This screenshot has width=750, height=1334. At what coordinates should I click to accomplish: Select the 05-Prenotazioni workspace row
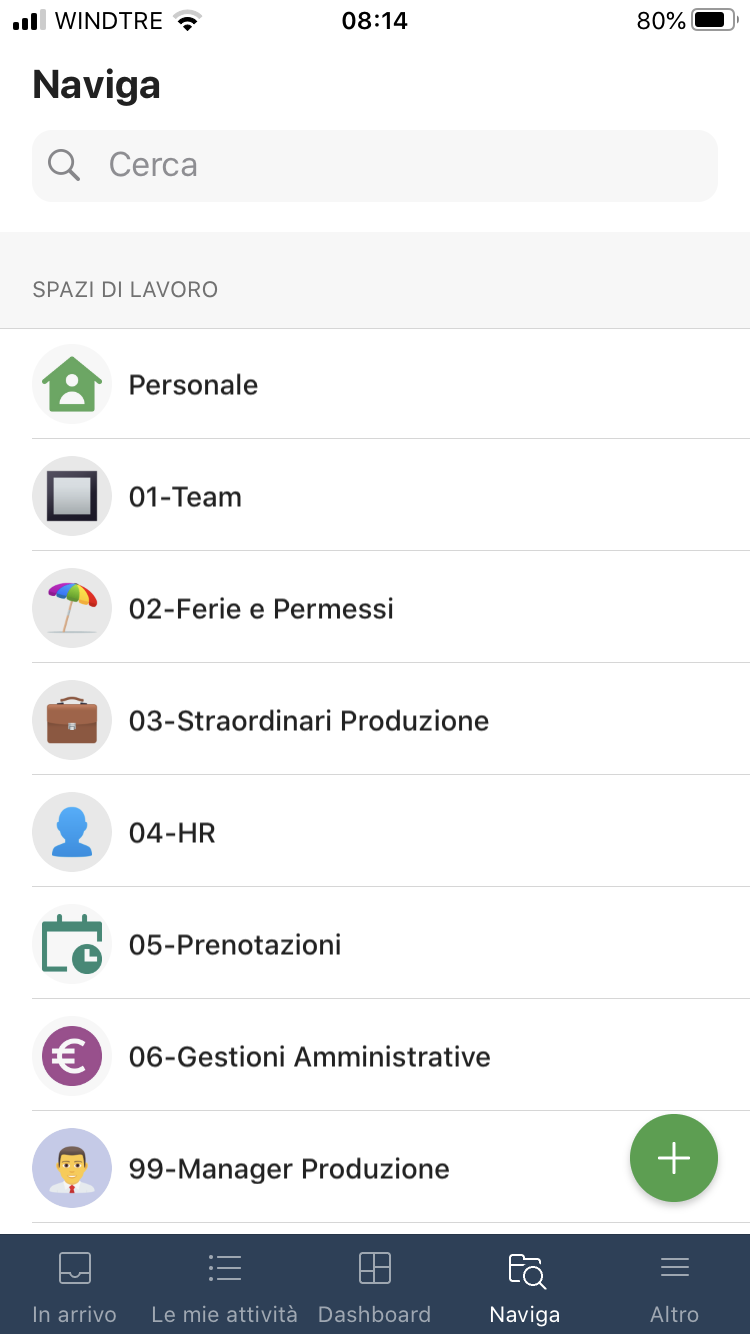235,945
